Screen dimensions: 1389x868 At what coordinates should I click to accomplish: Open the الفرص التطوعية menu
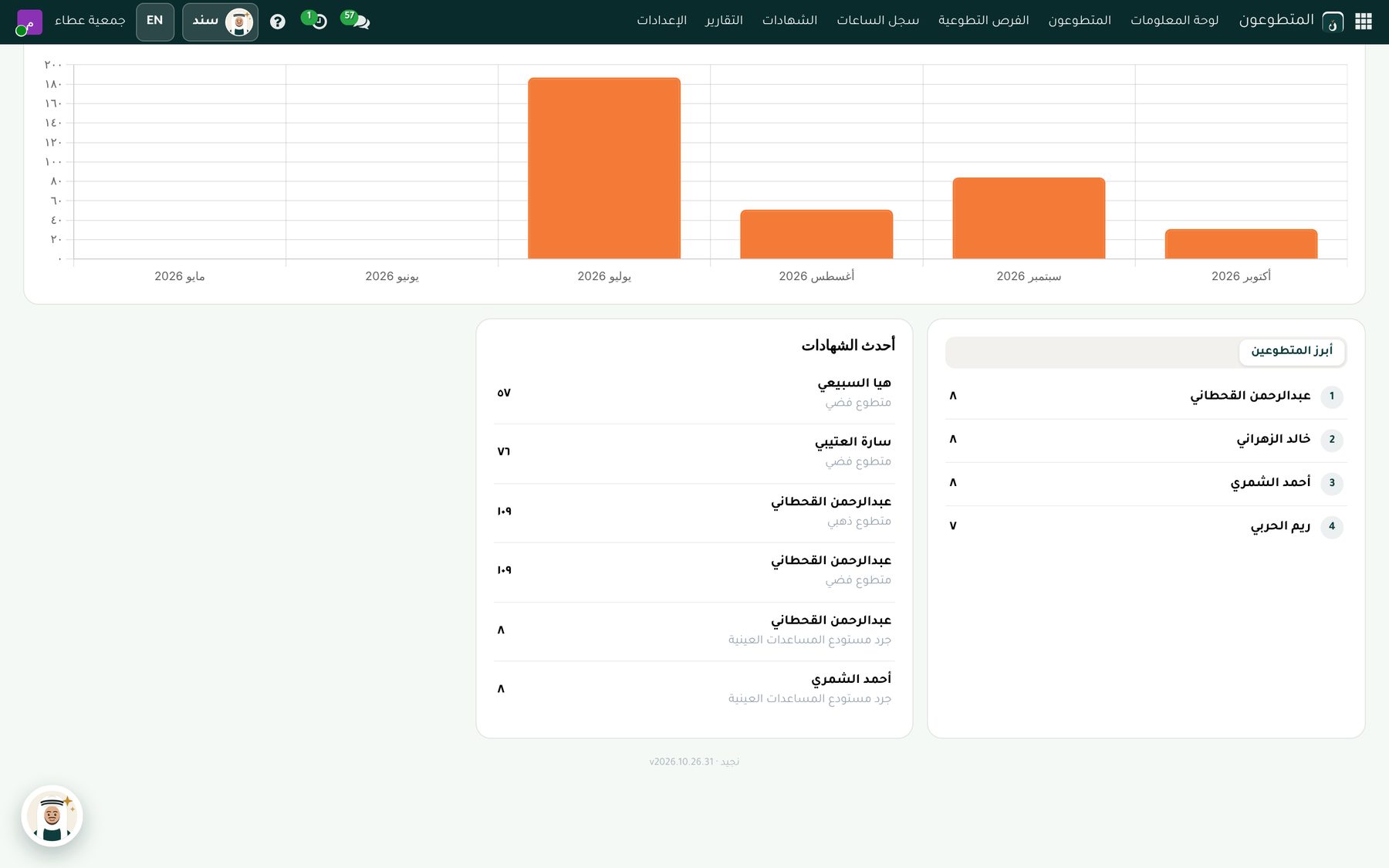tap(984, 21)
